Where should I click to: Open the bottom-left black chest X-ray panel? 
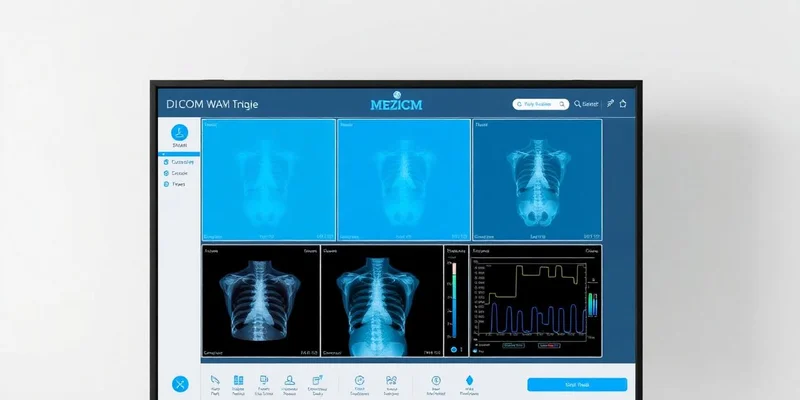point(261,301)
